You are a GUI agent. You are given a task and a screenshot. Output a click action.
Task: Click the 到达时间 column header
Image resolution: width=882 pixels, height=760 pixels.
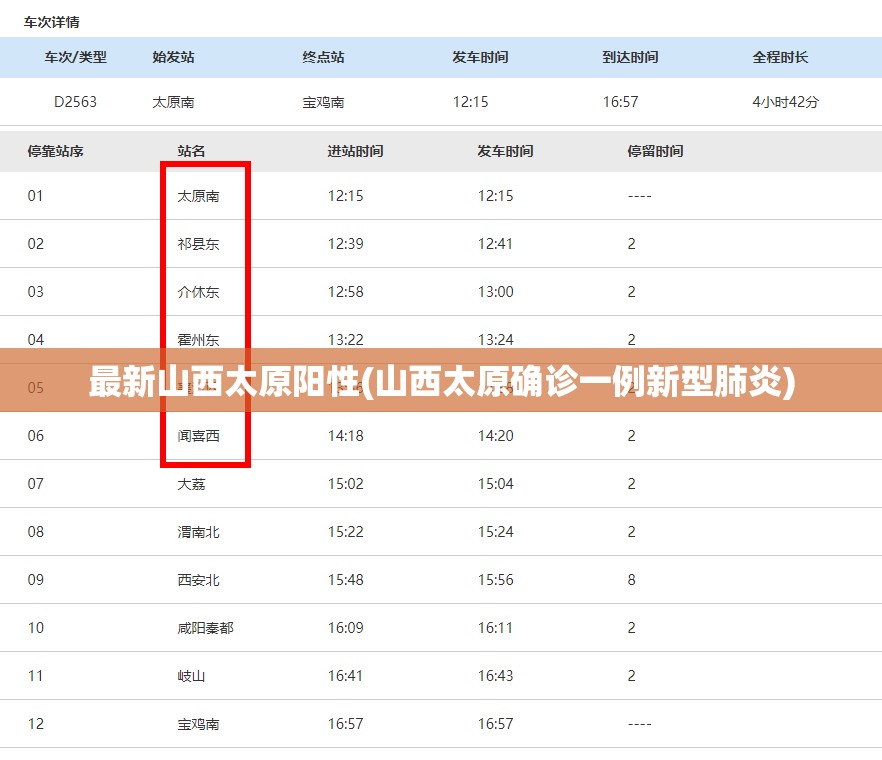coord(630,57)
